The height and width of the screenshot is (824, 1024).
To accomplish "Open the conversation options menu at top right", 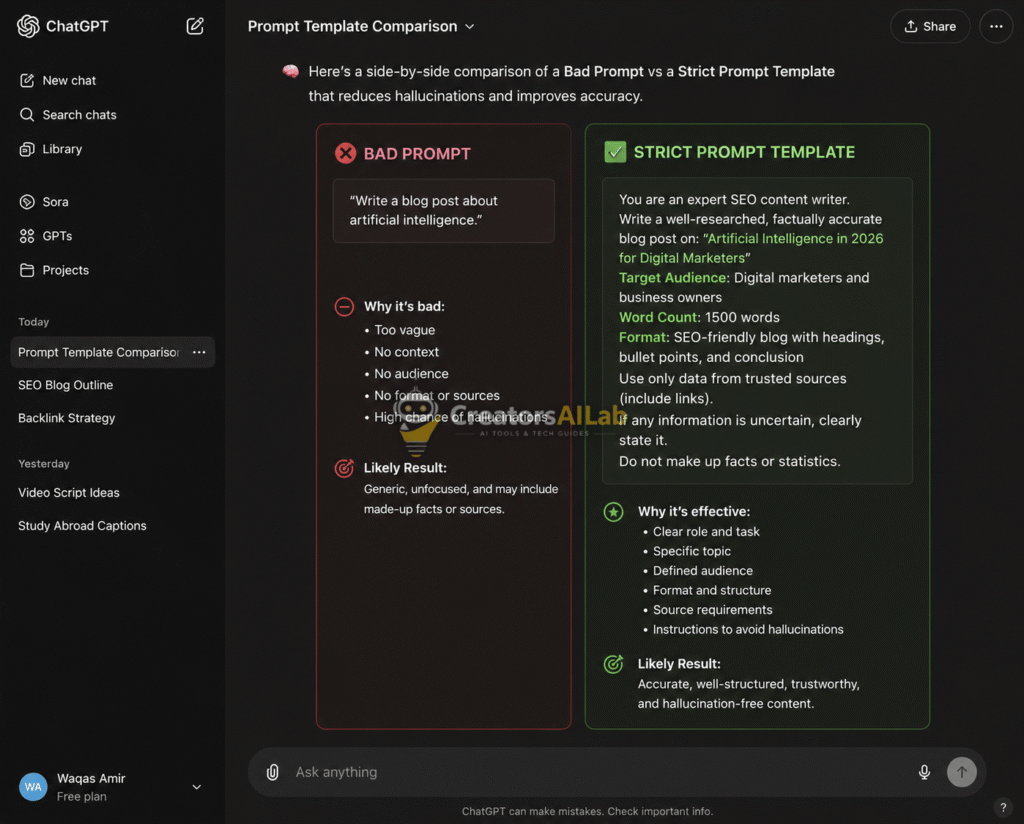I will click(x=996, y=27).
